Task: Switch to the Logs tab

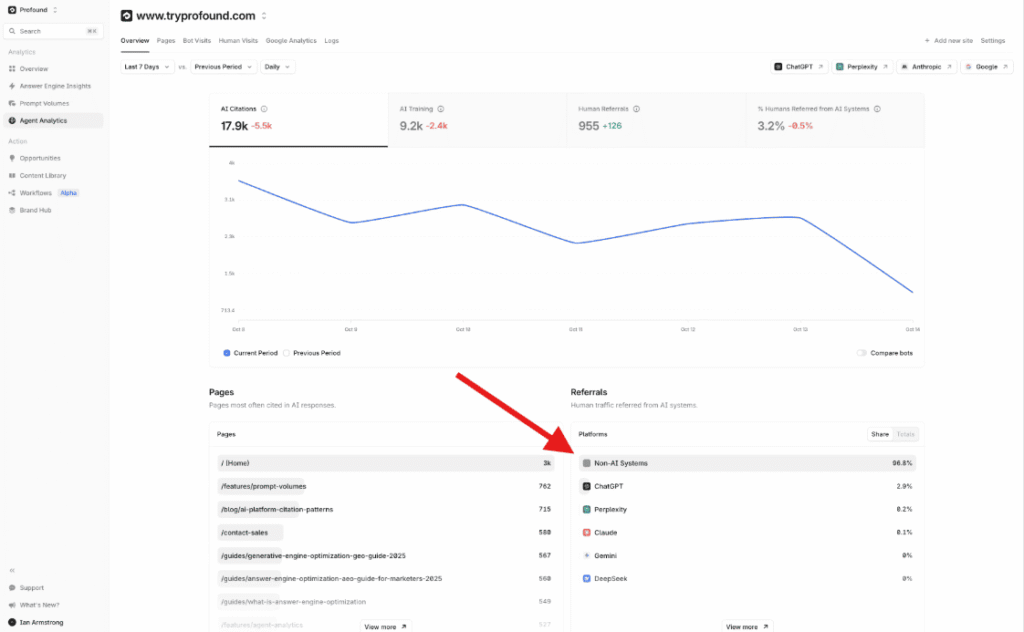Action: [332, 40]
